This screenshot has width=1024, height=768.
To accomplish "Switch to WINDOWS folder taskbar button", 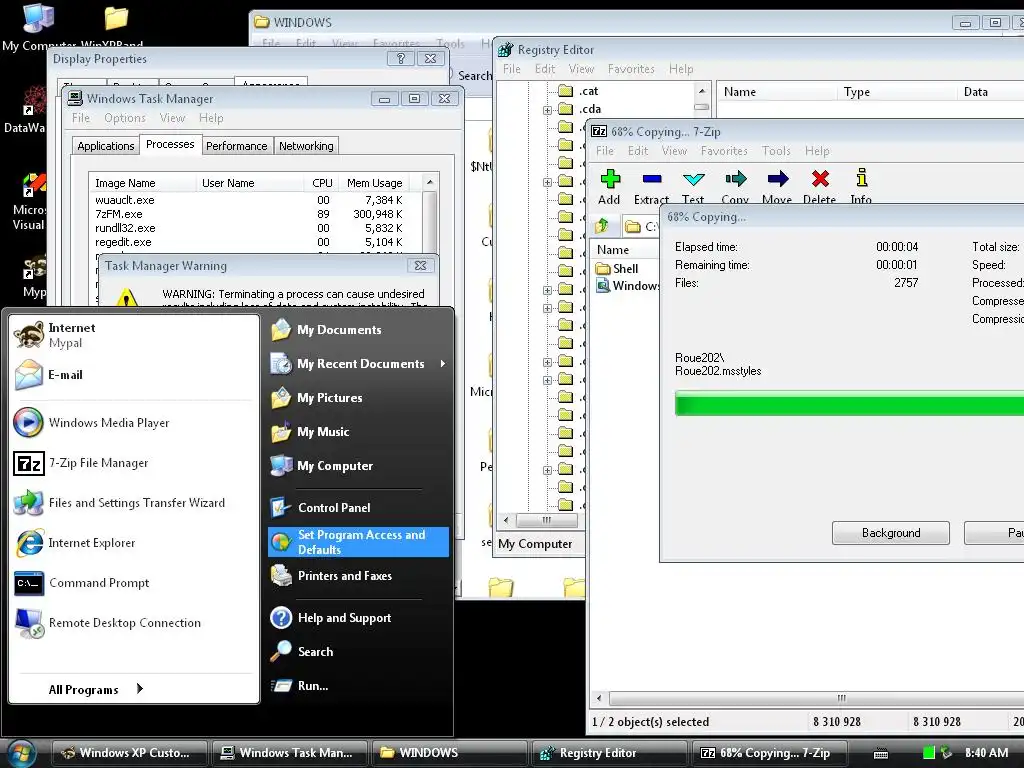I will [x=449, y=753].
